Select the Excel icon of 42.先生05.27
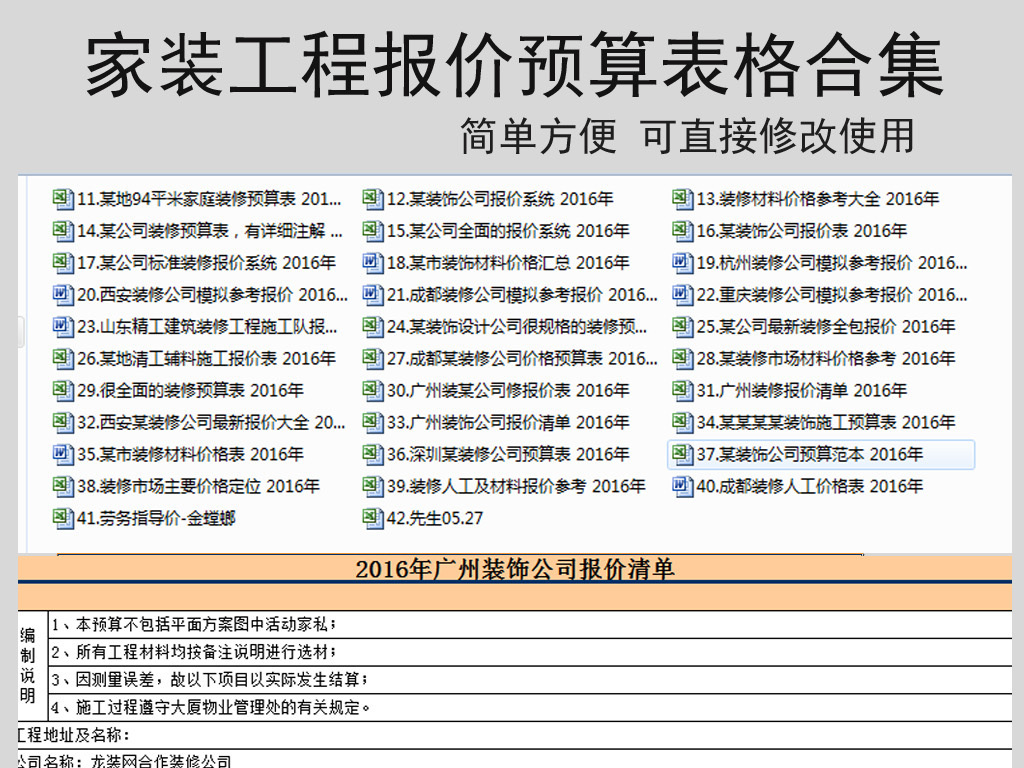The image size is (1024, 768). point(373,519)
